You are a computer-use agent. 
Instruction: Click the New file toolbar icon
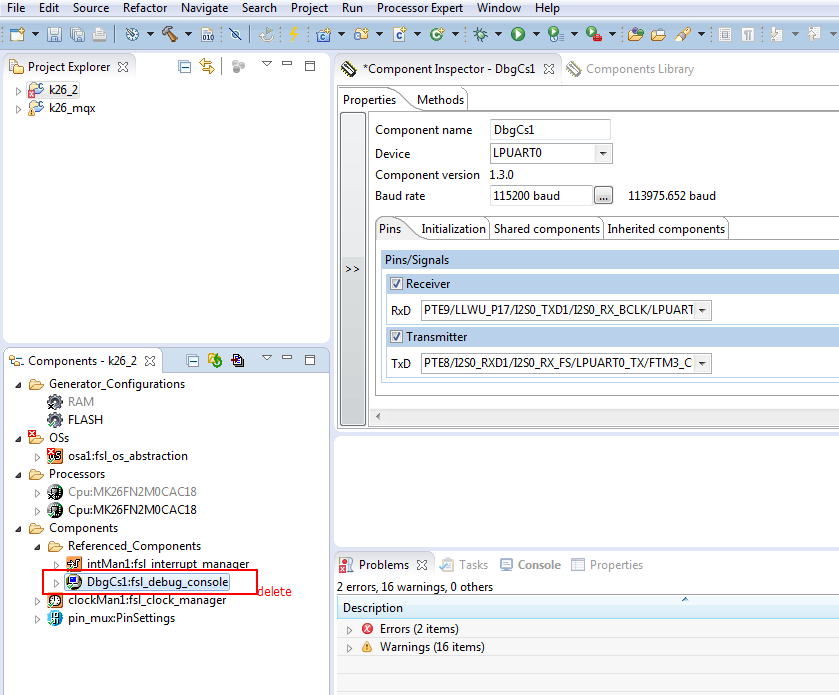[x=17, y=35]
